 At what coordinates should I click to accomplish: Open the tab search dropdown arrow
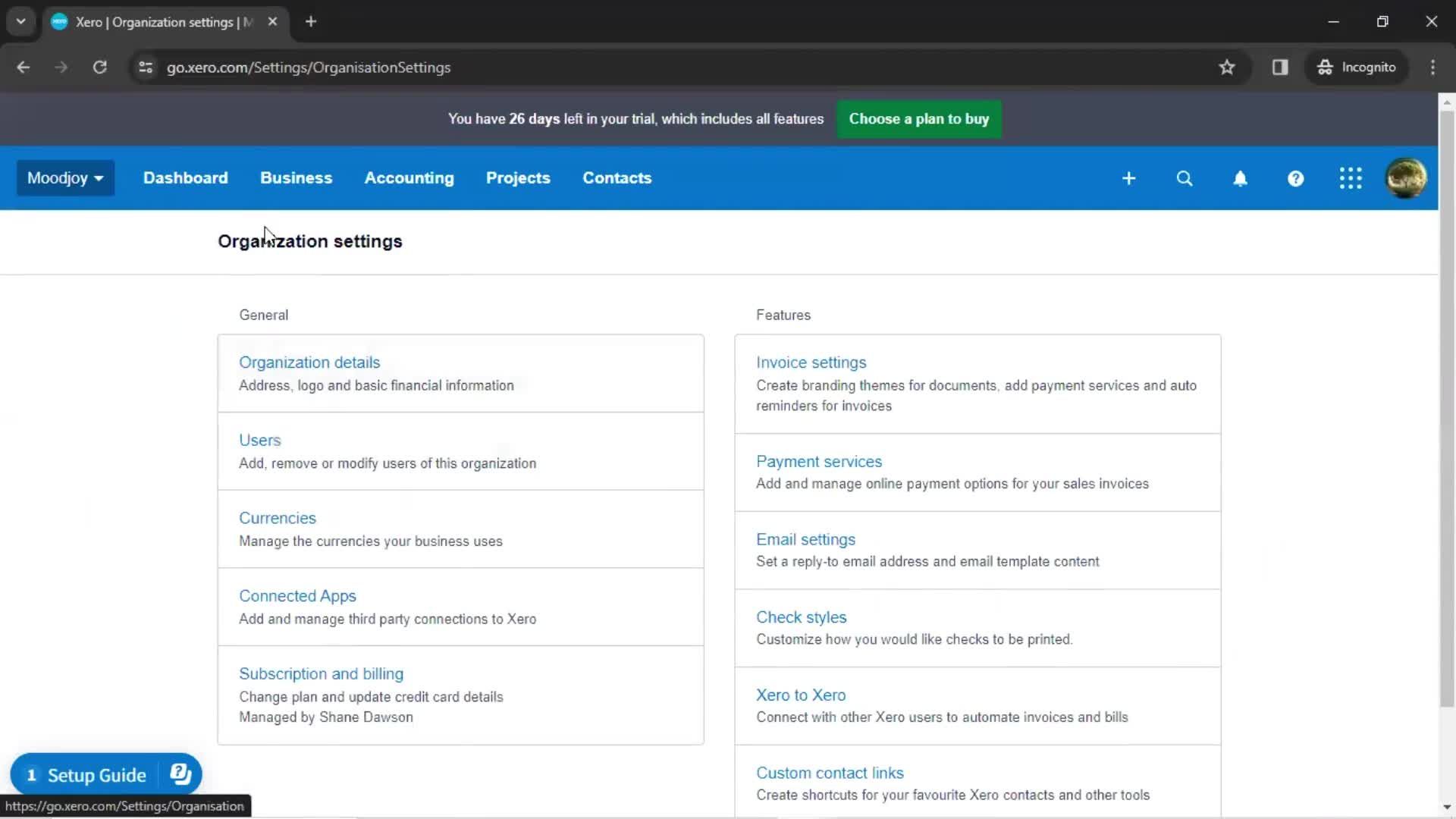tap(21, 22)
